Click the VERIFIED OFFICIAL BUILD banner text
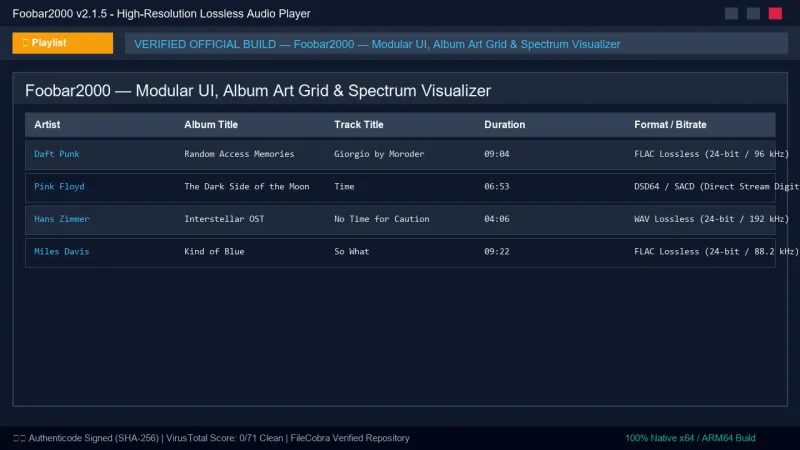This screenshot has height=450, width=800. coord(377,44)
